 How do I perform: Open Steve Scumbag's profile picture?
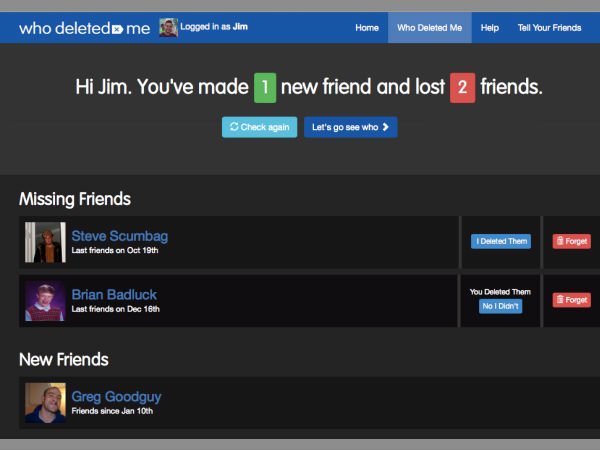pyautogui.click(x=45, y=242)
